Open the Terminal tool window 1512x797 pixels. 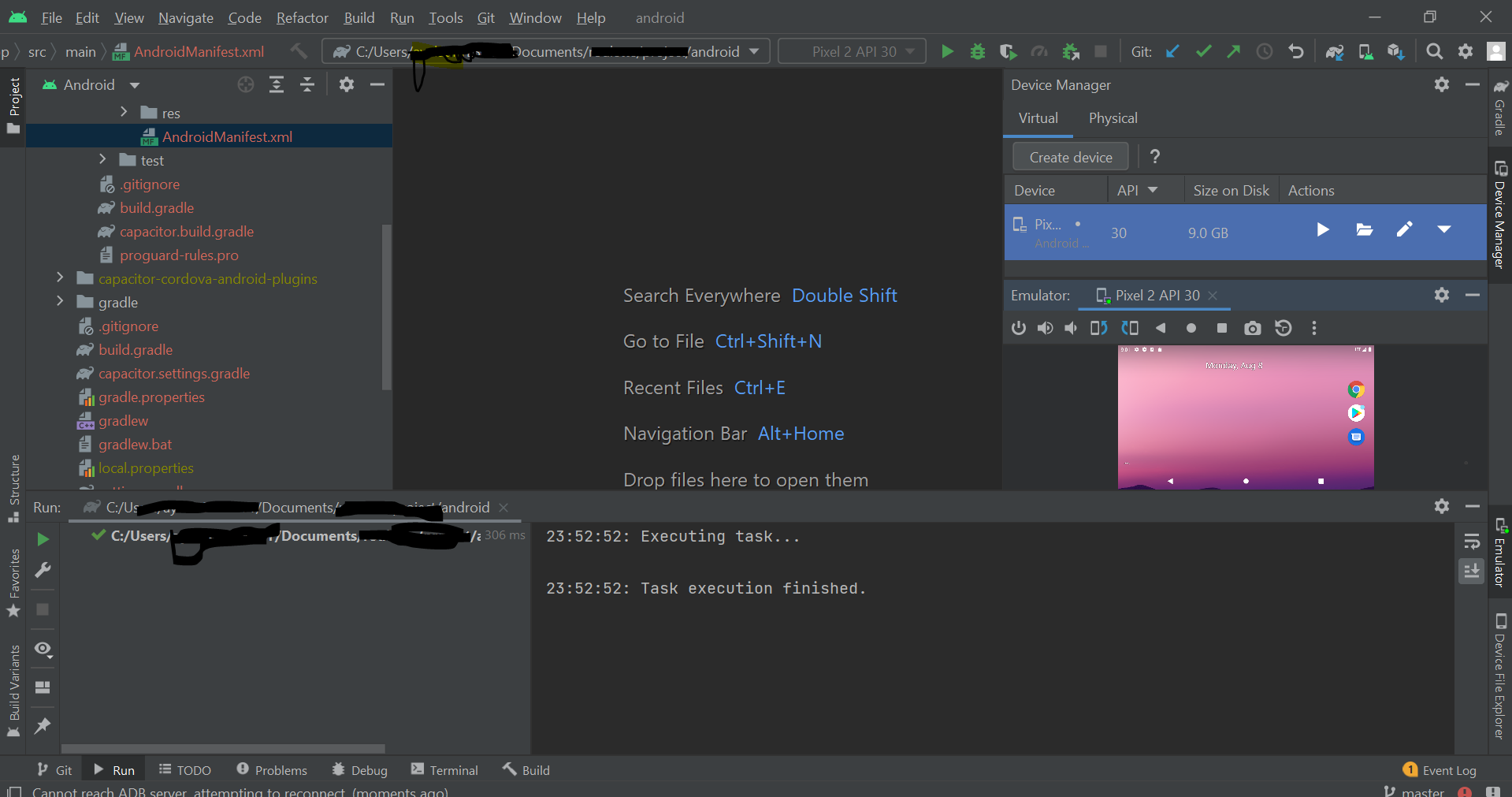(444, 770)
